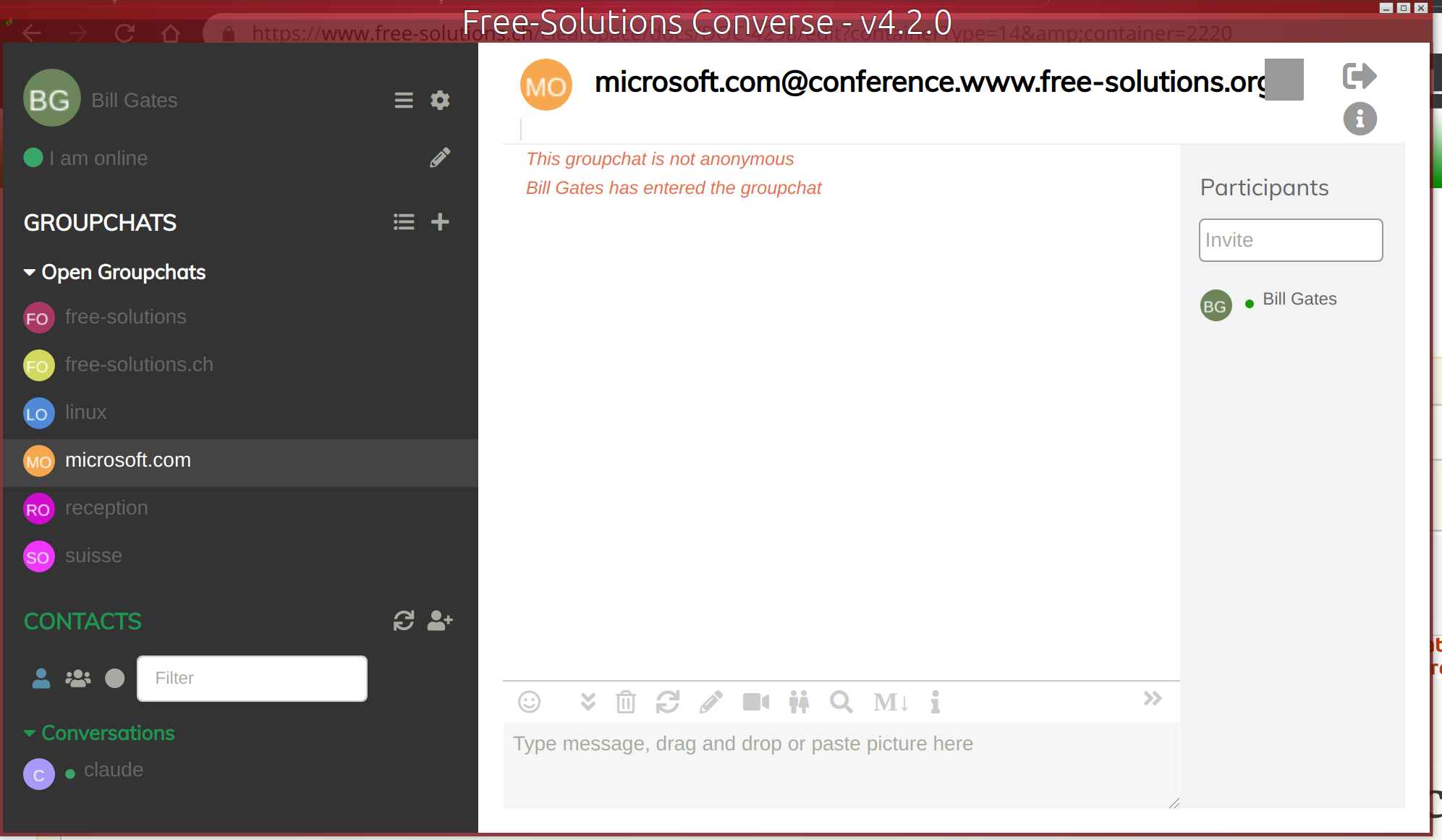
Task: Open message search with the magnifier icon
Action: (840, 702)
